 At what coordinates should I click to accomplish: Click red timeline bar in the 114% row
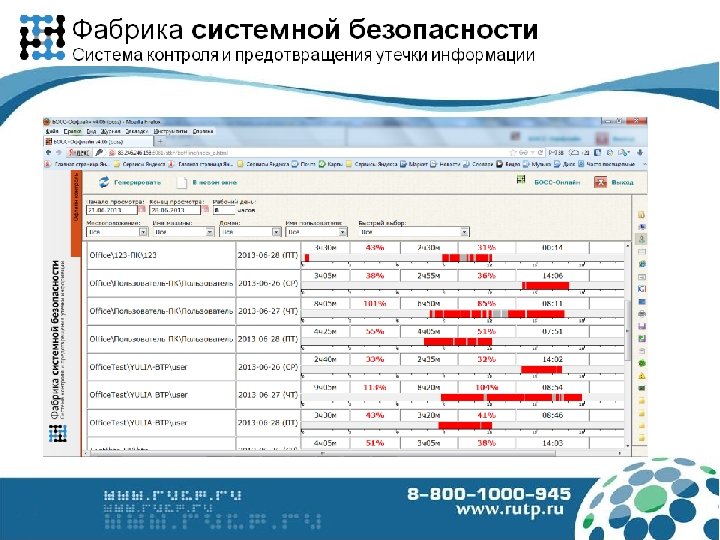pos(511,397)
